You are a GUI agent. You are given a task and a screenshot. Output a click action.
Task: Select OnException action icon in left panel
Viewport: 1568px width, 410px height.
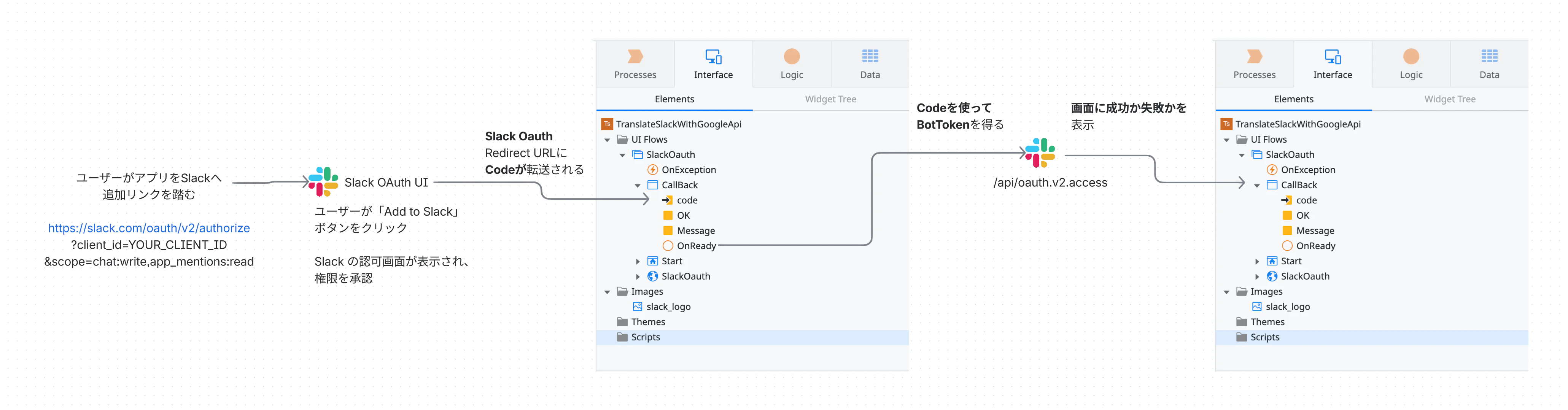pos(652,170)
